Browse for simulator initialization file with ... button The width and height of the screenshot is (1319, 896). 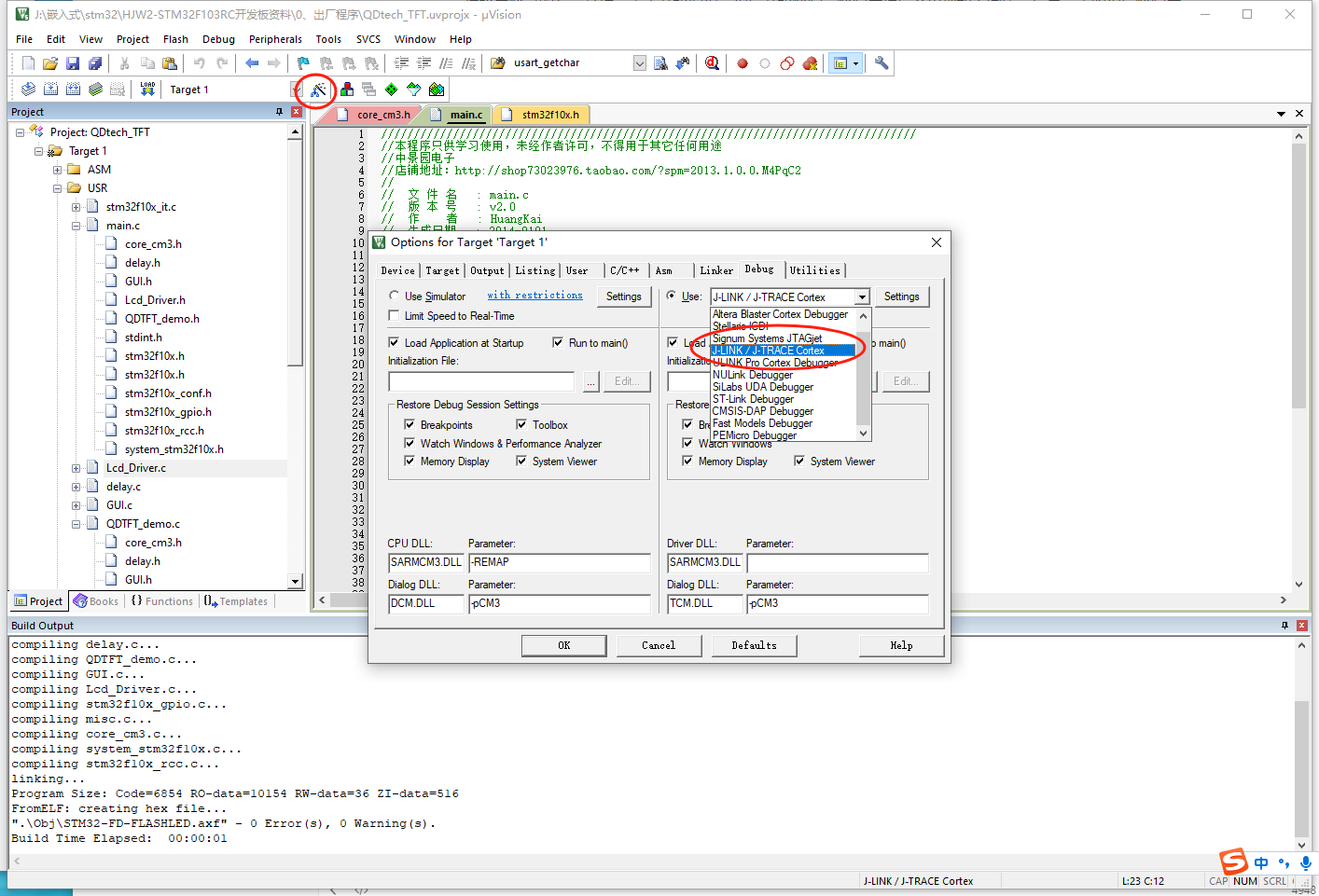pyautogui.click(x=591, y=381)
